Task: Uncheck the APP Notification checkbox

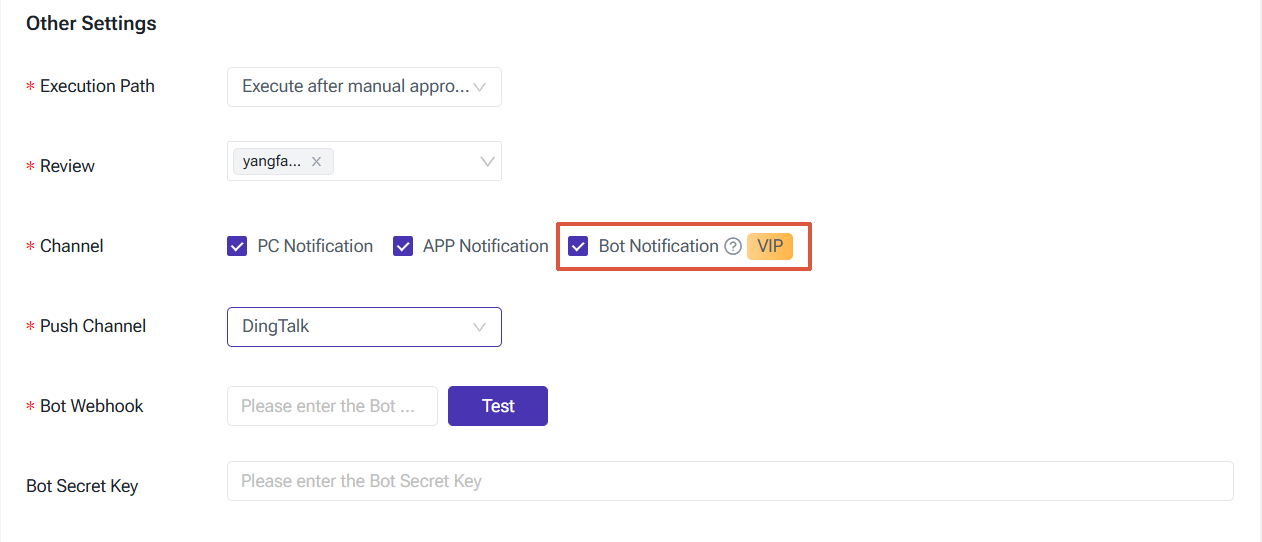Action: click(403, 246)
